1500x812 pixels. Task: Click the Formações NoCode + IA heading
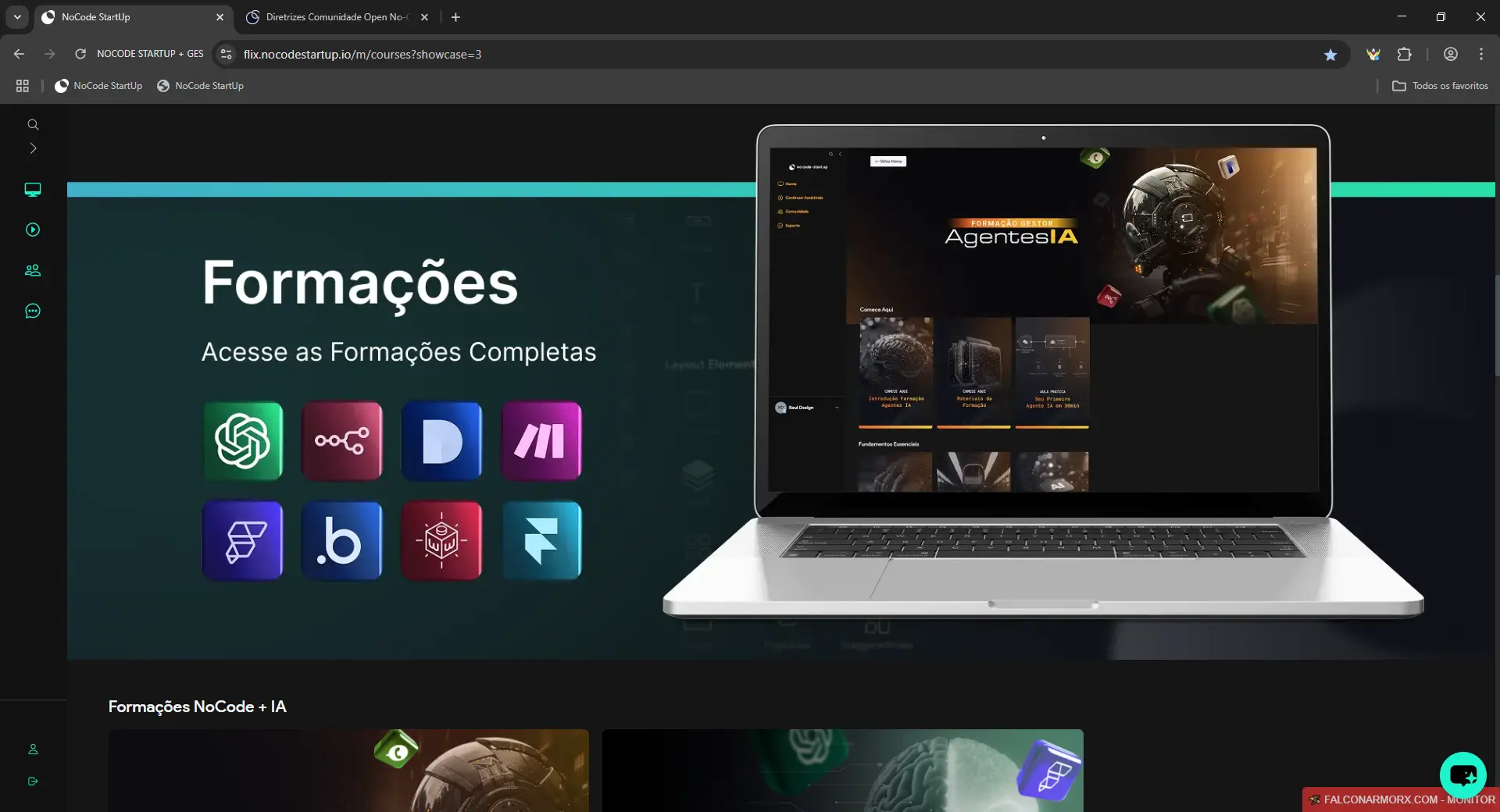point(197,707)
